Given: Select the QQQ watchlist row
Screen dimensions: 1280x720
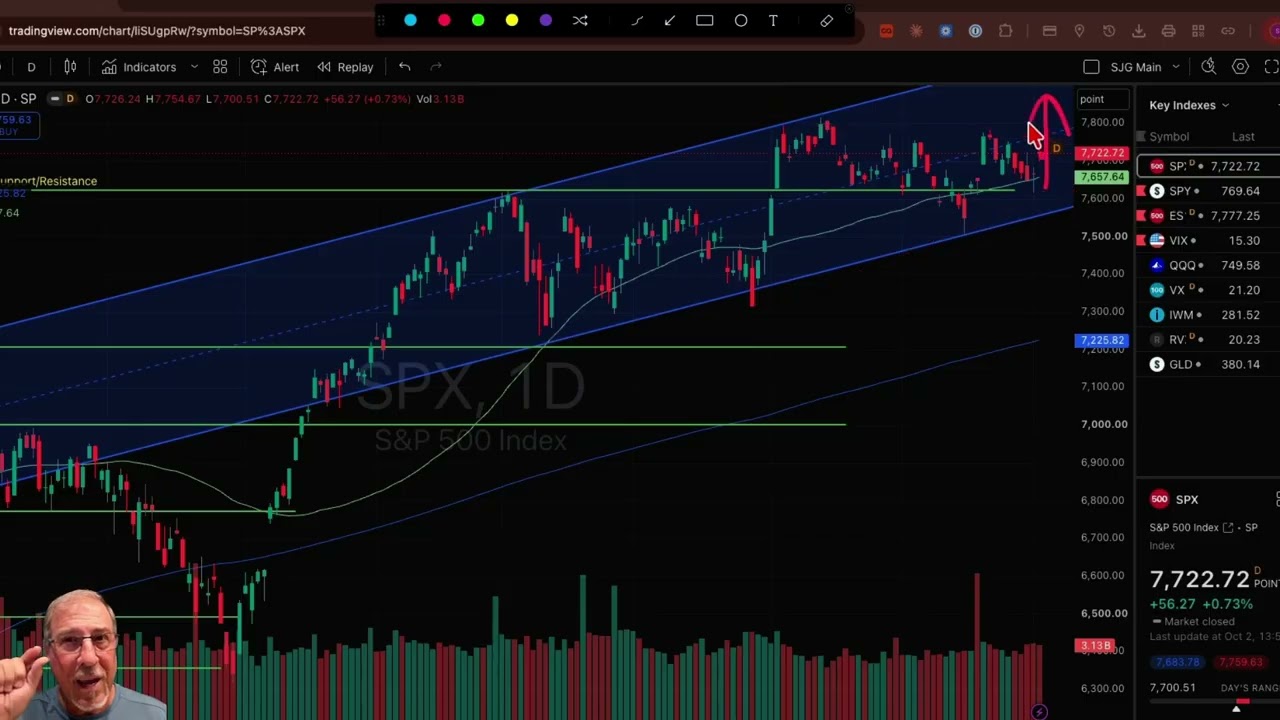Looking at the screenshot, I should (1208, 265).
